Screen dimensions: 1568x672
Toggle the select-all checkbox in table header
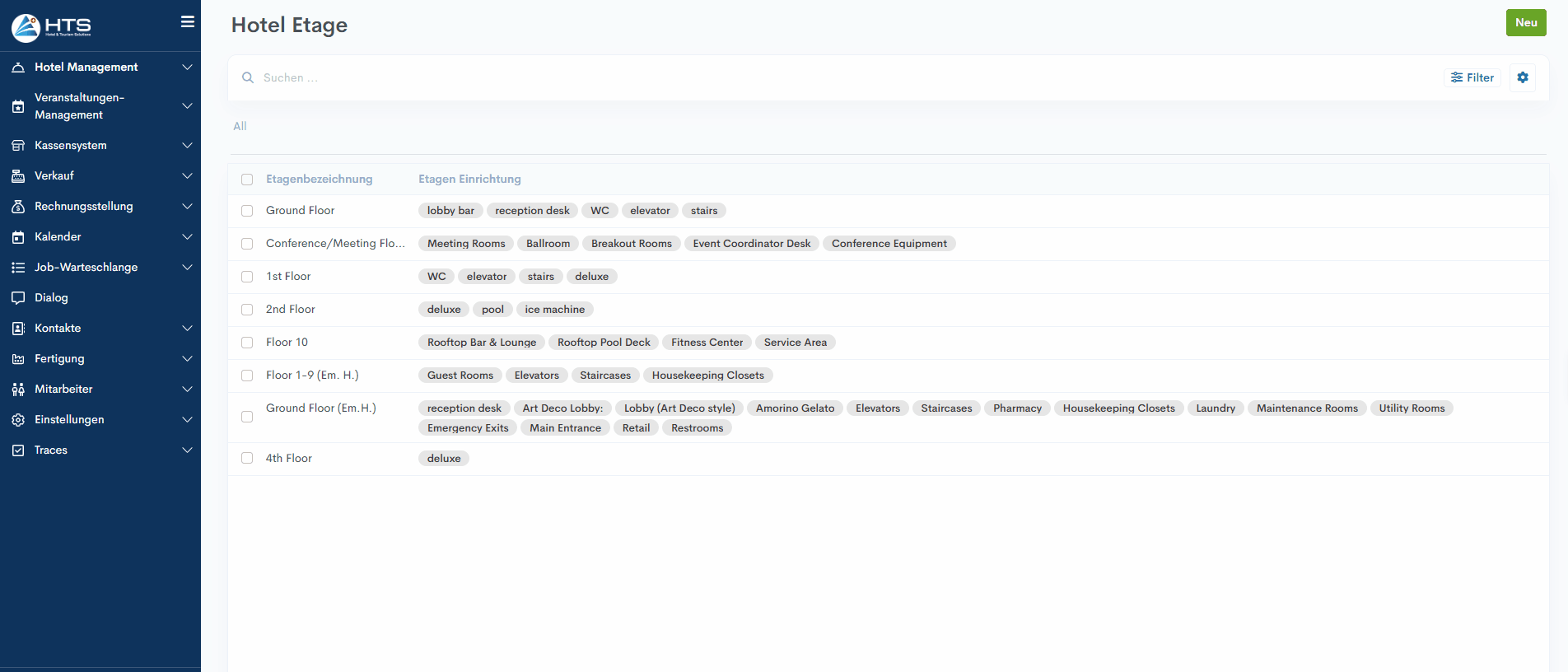pyautogui.click(x=247, y=180)
